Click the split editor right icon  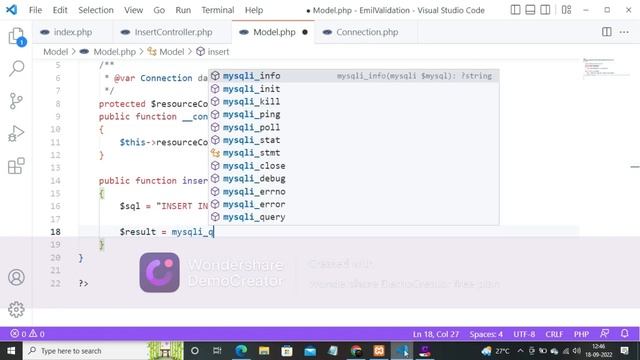click(x=607, y=32)
